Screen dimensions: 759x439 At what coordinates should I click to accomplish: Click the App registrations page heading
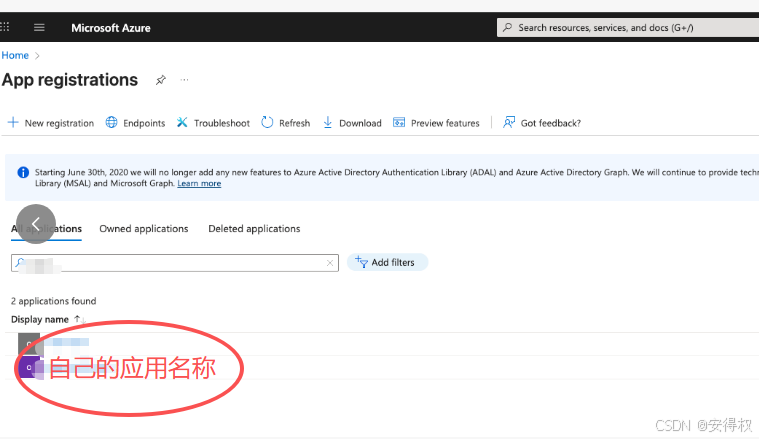click(x=70, y=80)
